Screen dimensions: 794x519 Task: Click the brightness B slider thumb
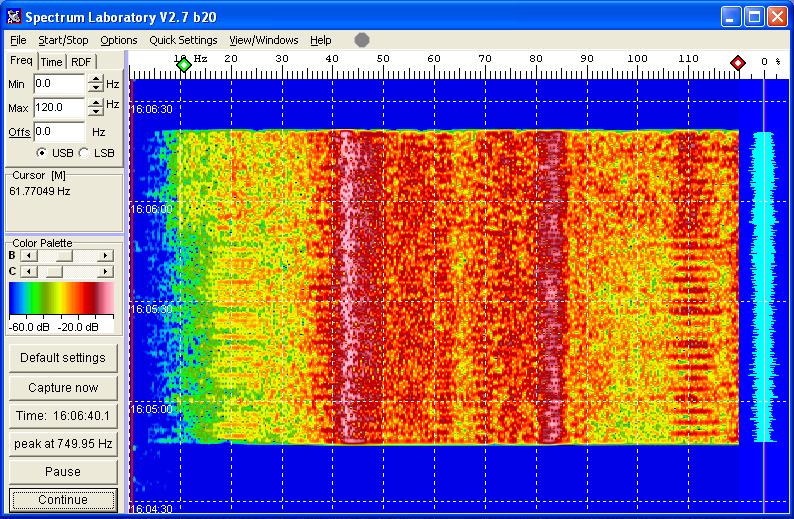tap(64, 256)
